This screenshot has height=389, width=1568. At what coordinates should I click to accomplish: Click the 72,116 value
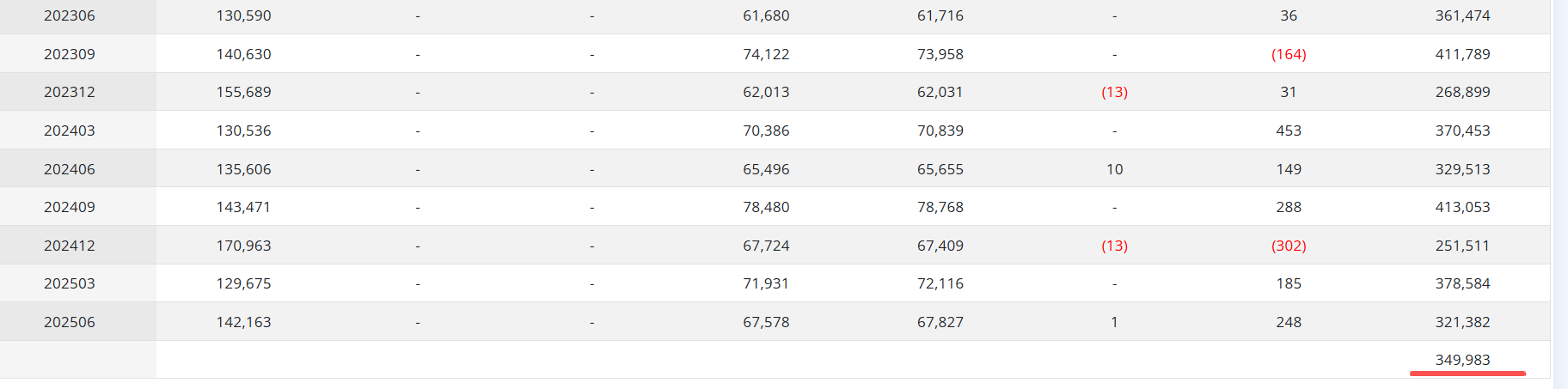point(940,283)
